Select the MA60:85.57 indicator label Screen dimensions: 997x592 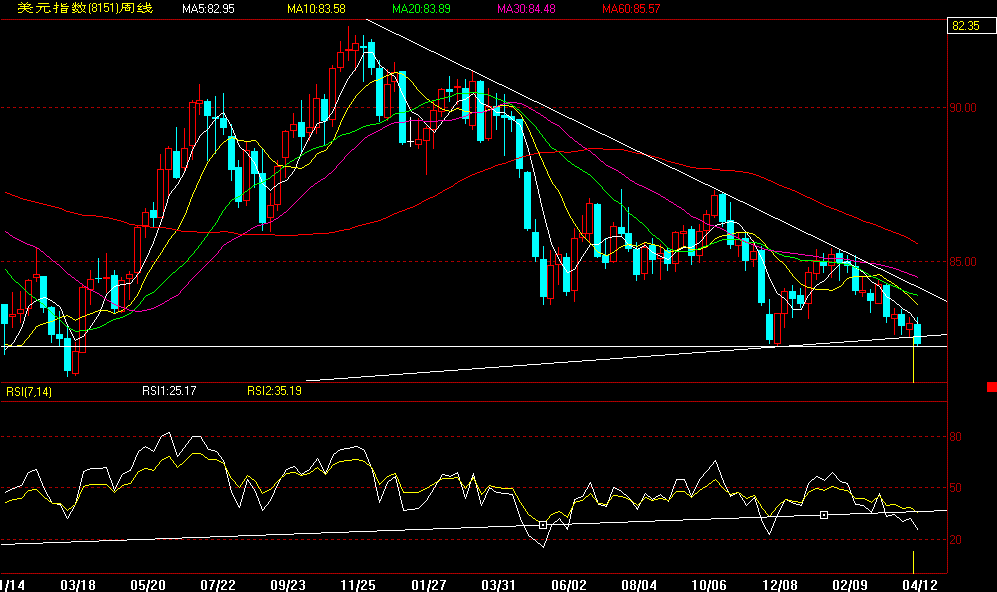pos(631,9)
